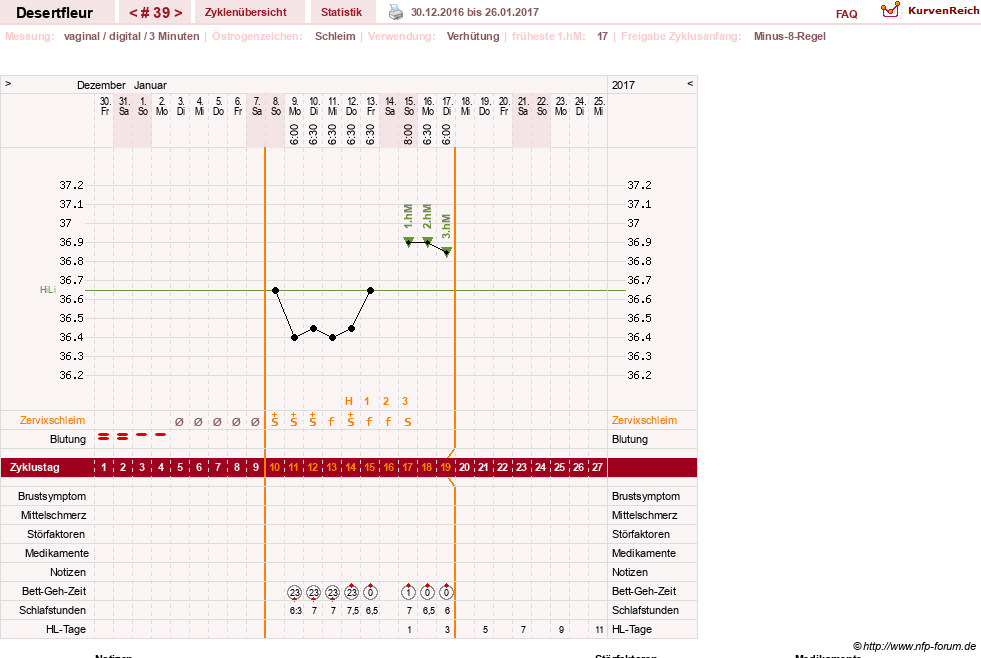Click the Desertfleur title tab
Image resolution: width=981 pixels, height=658 pixels.
click(x=54, y=13)
